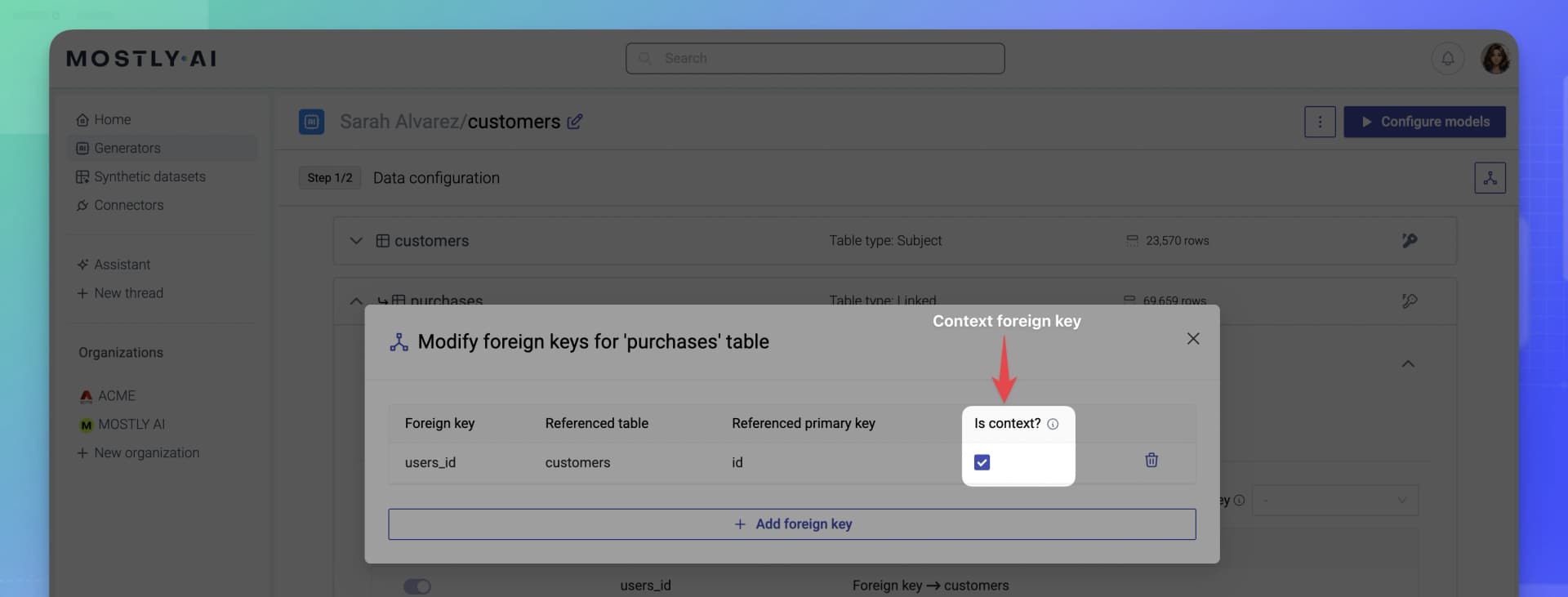The height and width of the screenshot is (597, 1568).
Task: Collapse the purchases table row
Action: (x=356, y=301)
